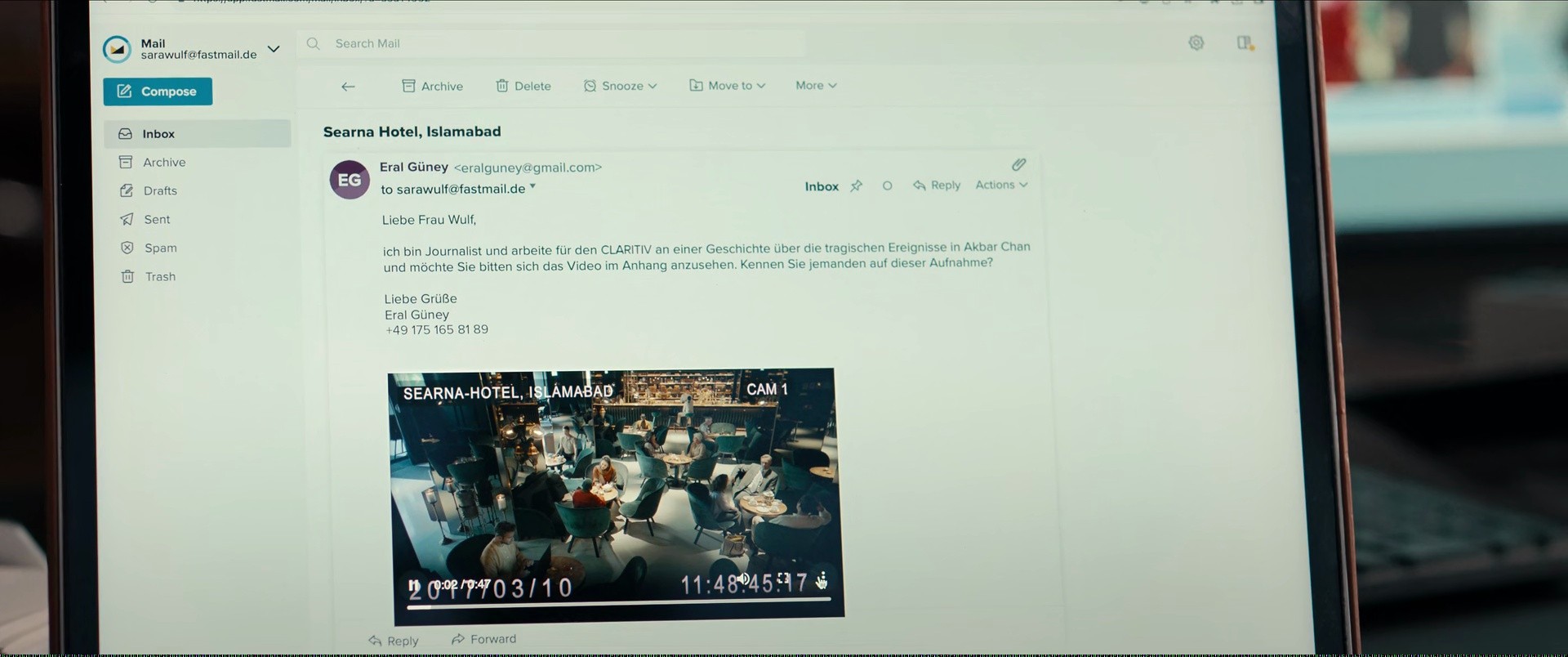Toggle the reading pane layout icon
The image size is (1568, 657).
point(1245,42)
